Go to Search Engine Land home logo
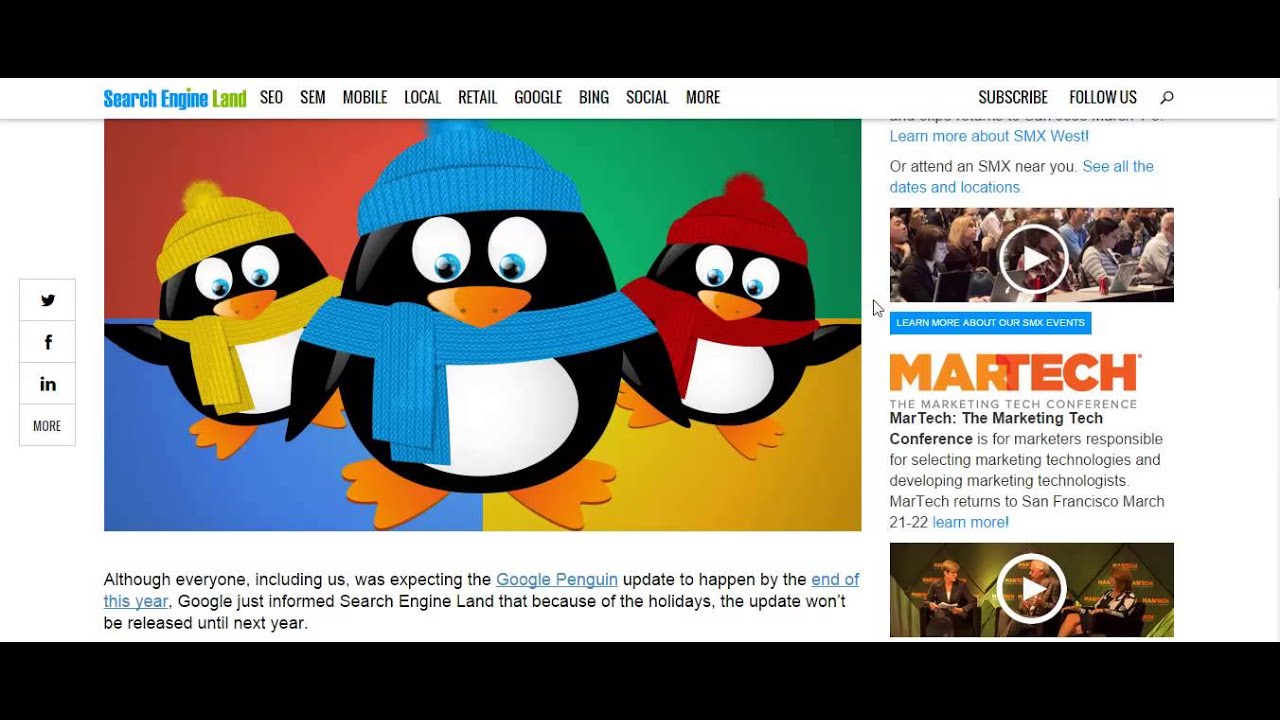Image resolution: width=1280 pixels, height=720 pixels. (x=175, y=98)
